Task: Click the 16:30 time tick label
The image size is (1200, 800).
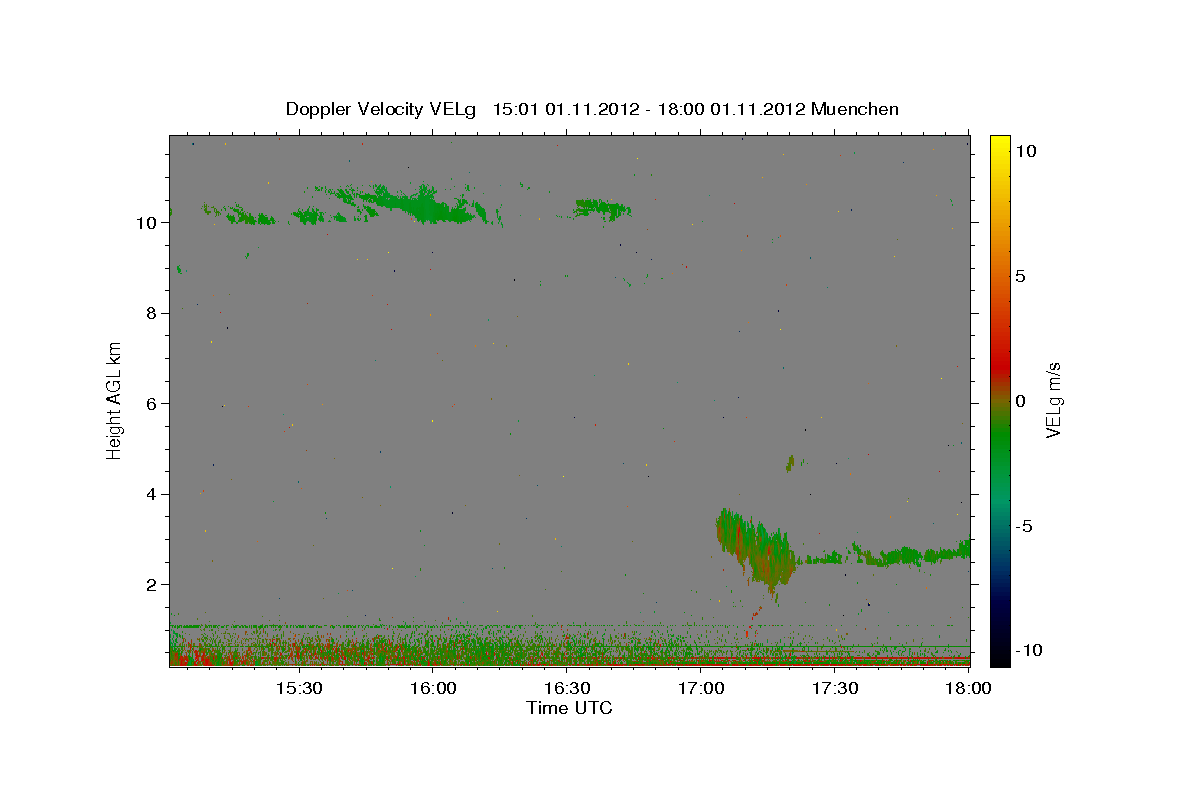Action: point(566,689)
